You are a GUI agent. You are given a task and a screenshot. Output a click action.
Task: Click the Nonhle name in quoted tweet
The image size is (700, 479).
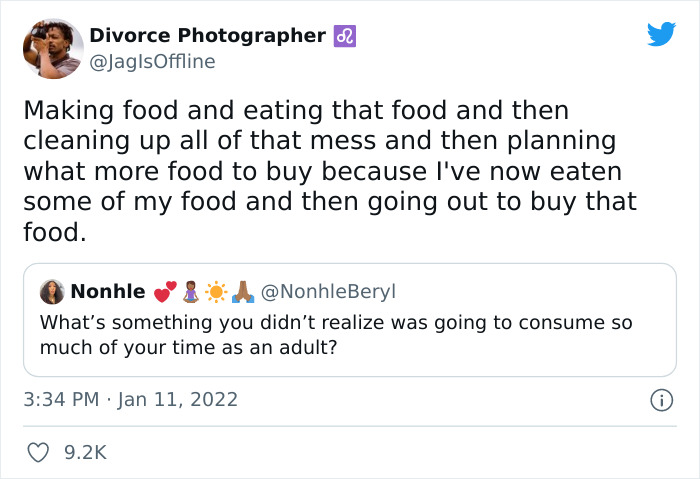(107, 292)
